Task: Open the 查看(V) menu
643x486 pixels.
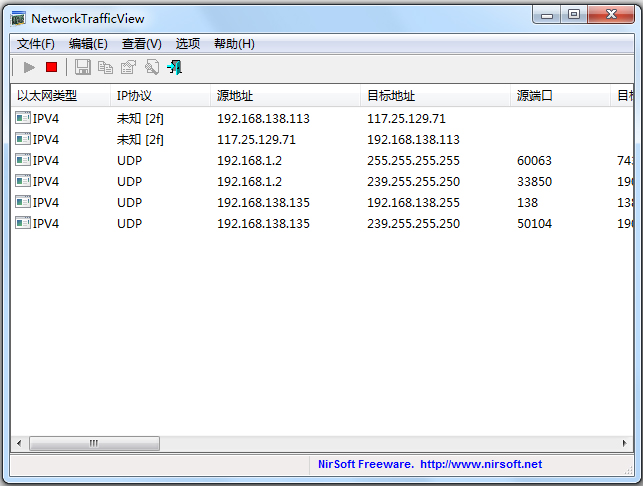Action: click(x=141, y=43)
